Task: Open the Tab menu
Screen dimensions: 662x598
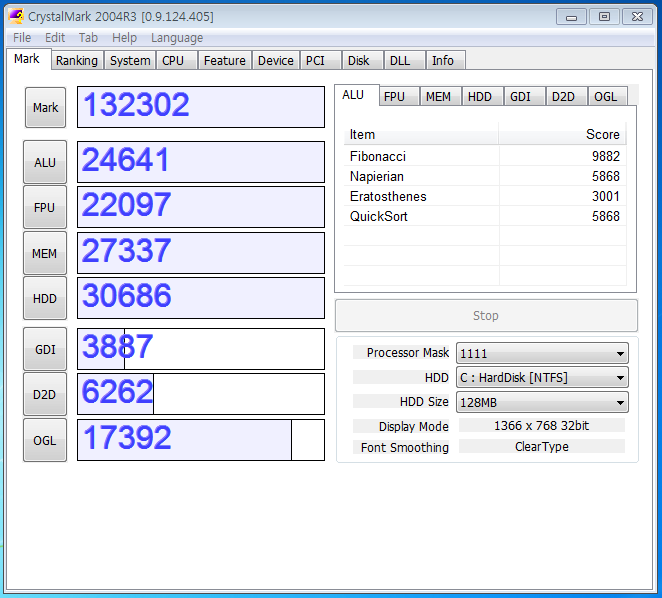Action: (88, 38)
